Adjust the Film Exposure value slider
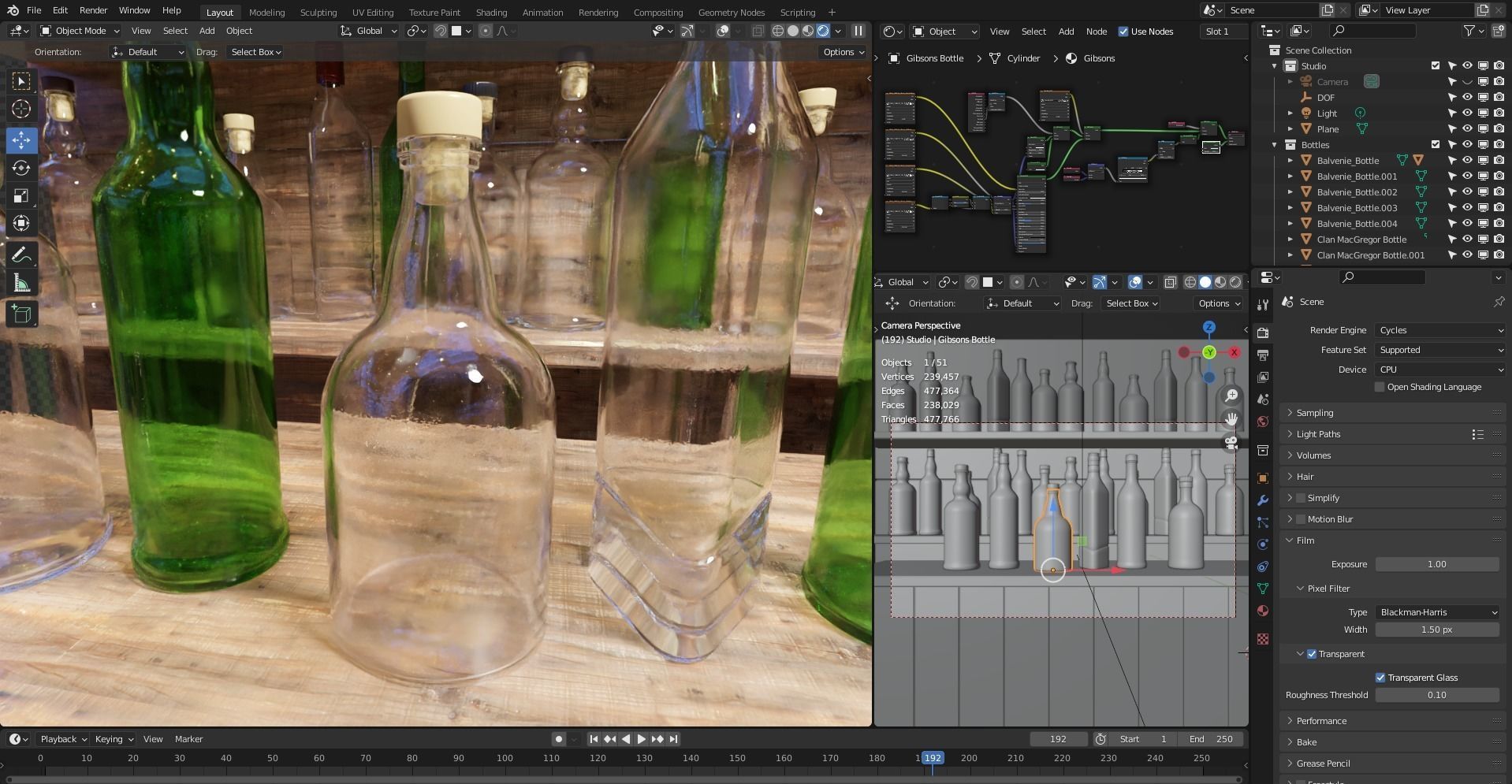The width and height of the screenshot is (1512, 784). tap(1437, 564)
